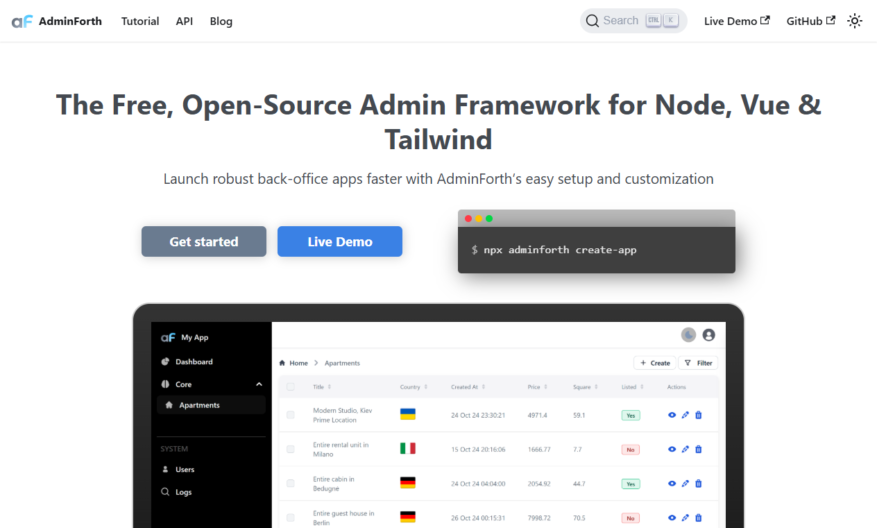Screen dimensions: 877x528
Task: Click the magnifier icon in the search box
Action: [x=592, y=21]
